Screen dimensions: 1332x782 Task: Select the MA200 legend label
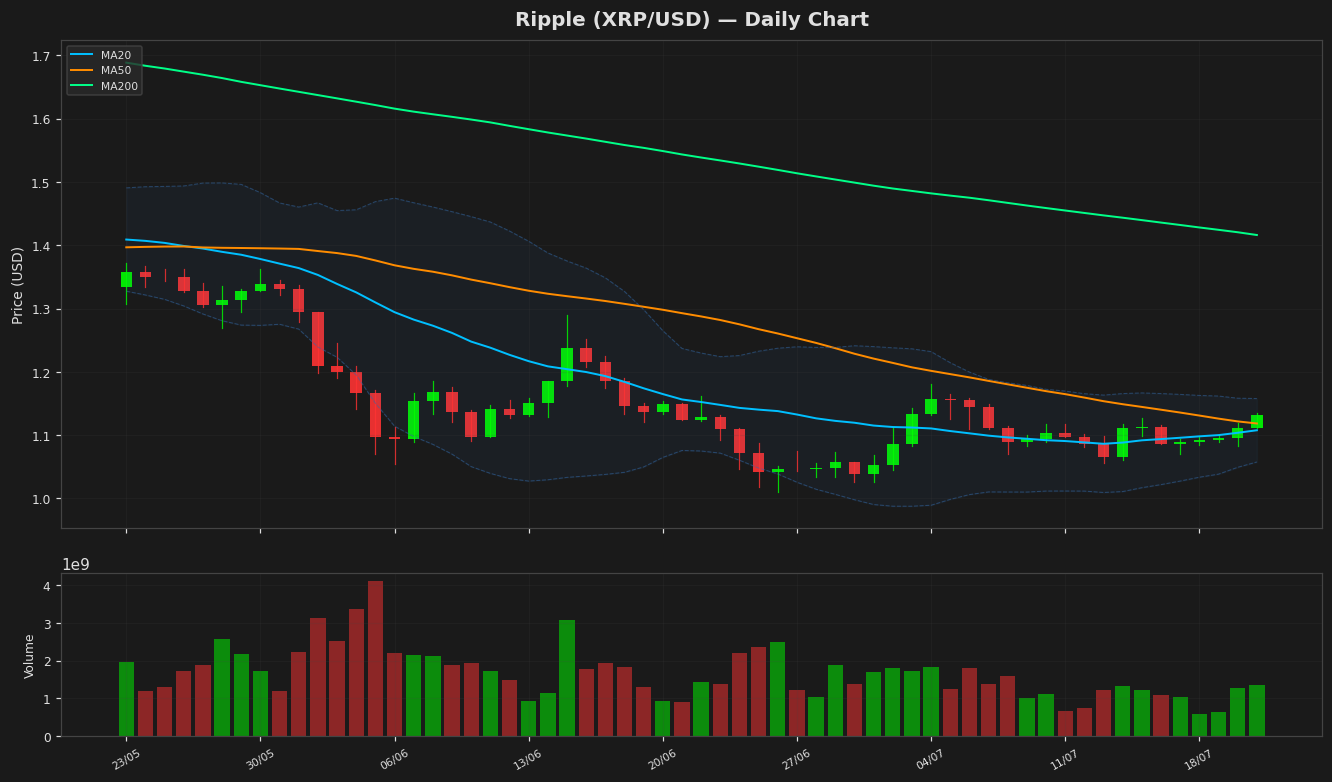click(119, 86)
